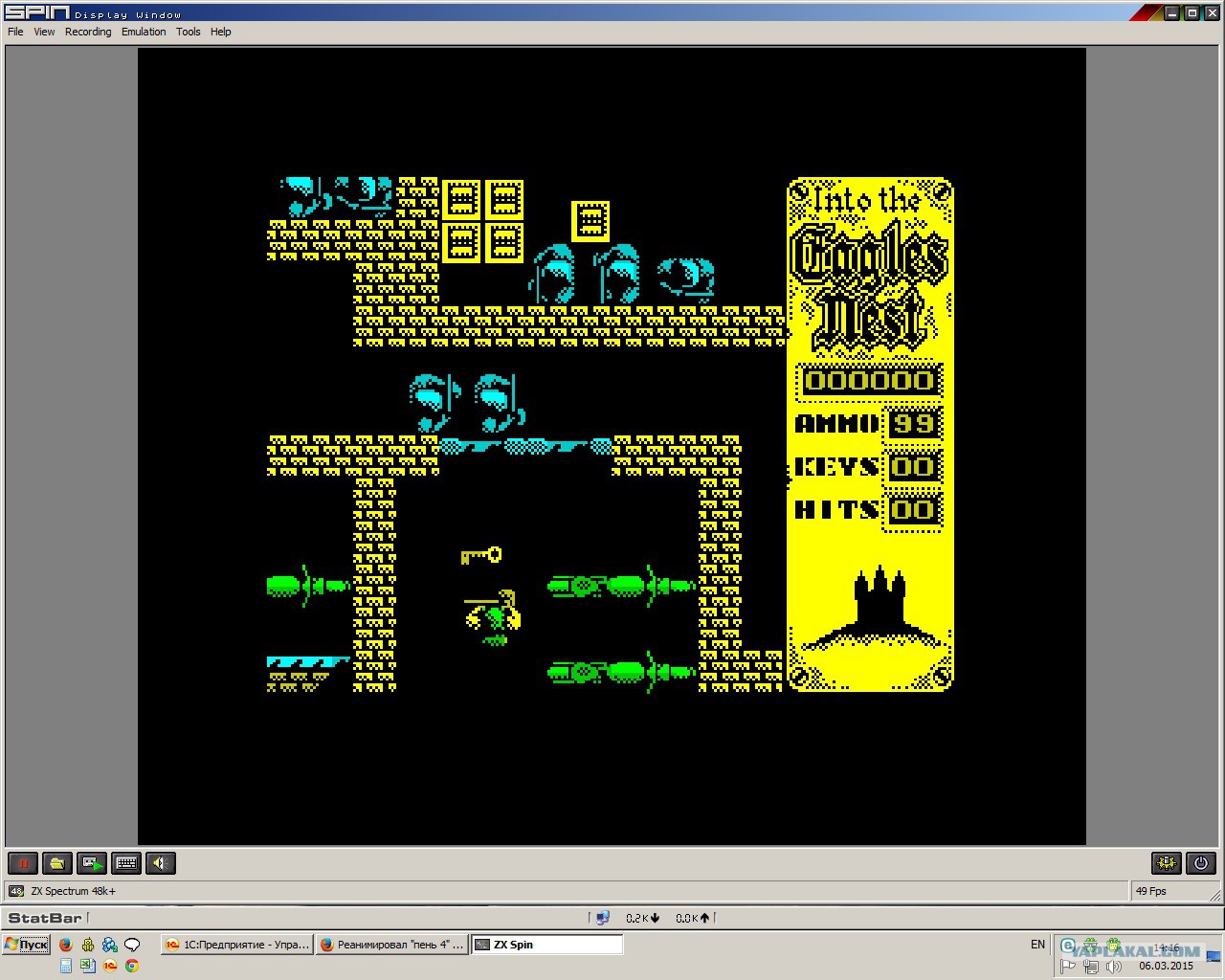Click the Пуск start button

(26, 945)
